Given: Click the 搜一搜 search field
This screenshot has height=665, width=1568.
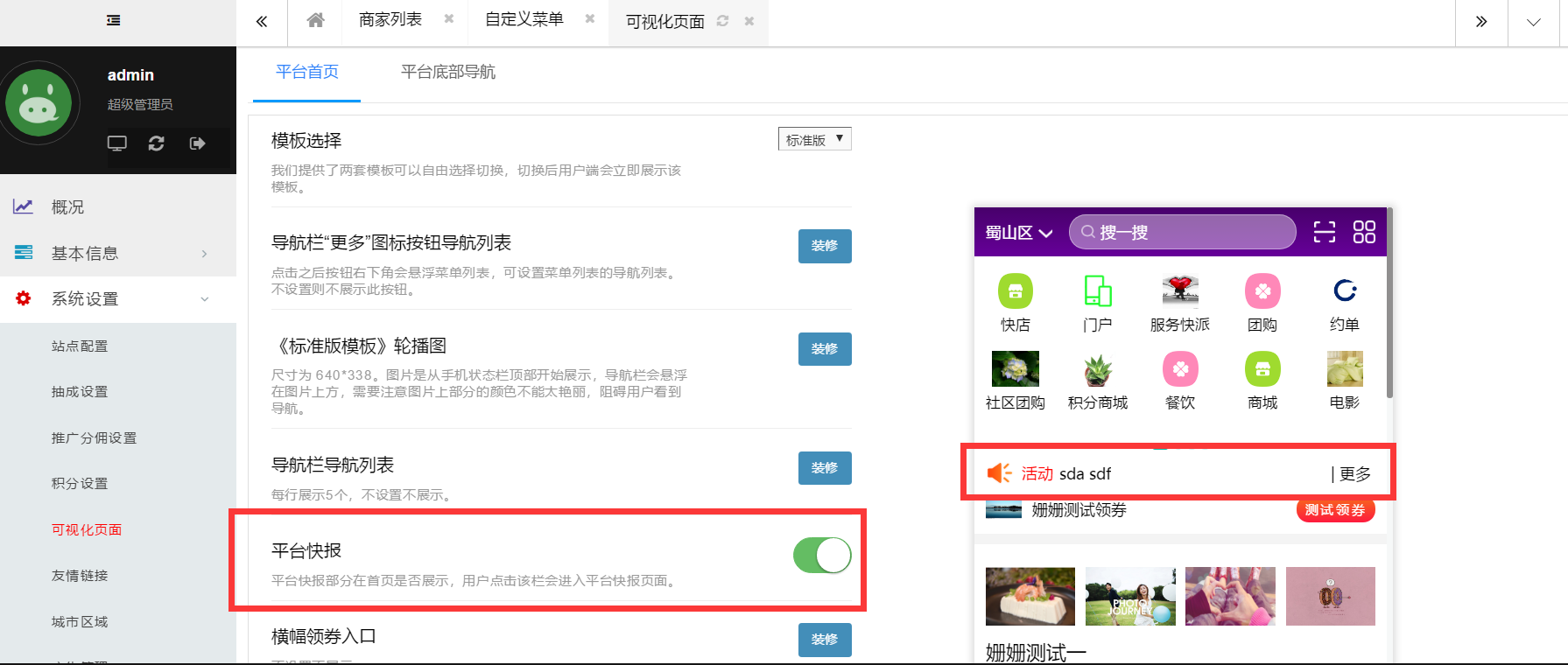Looking at the screenshot, I should pos(1183,232).
